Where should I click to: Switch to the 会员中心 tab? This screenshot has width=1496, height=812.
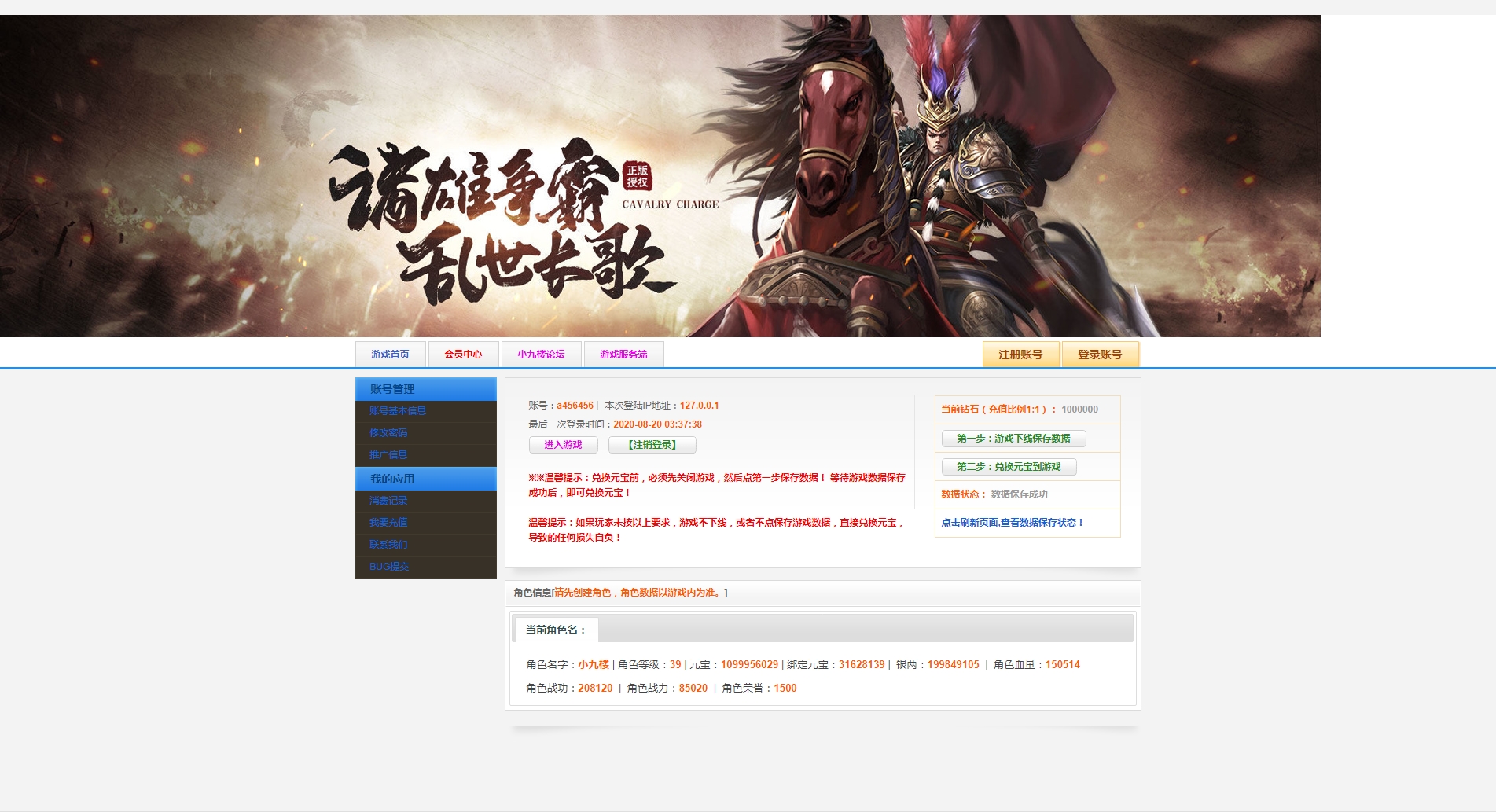(464, 355)
